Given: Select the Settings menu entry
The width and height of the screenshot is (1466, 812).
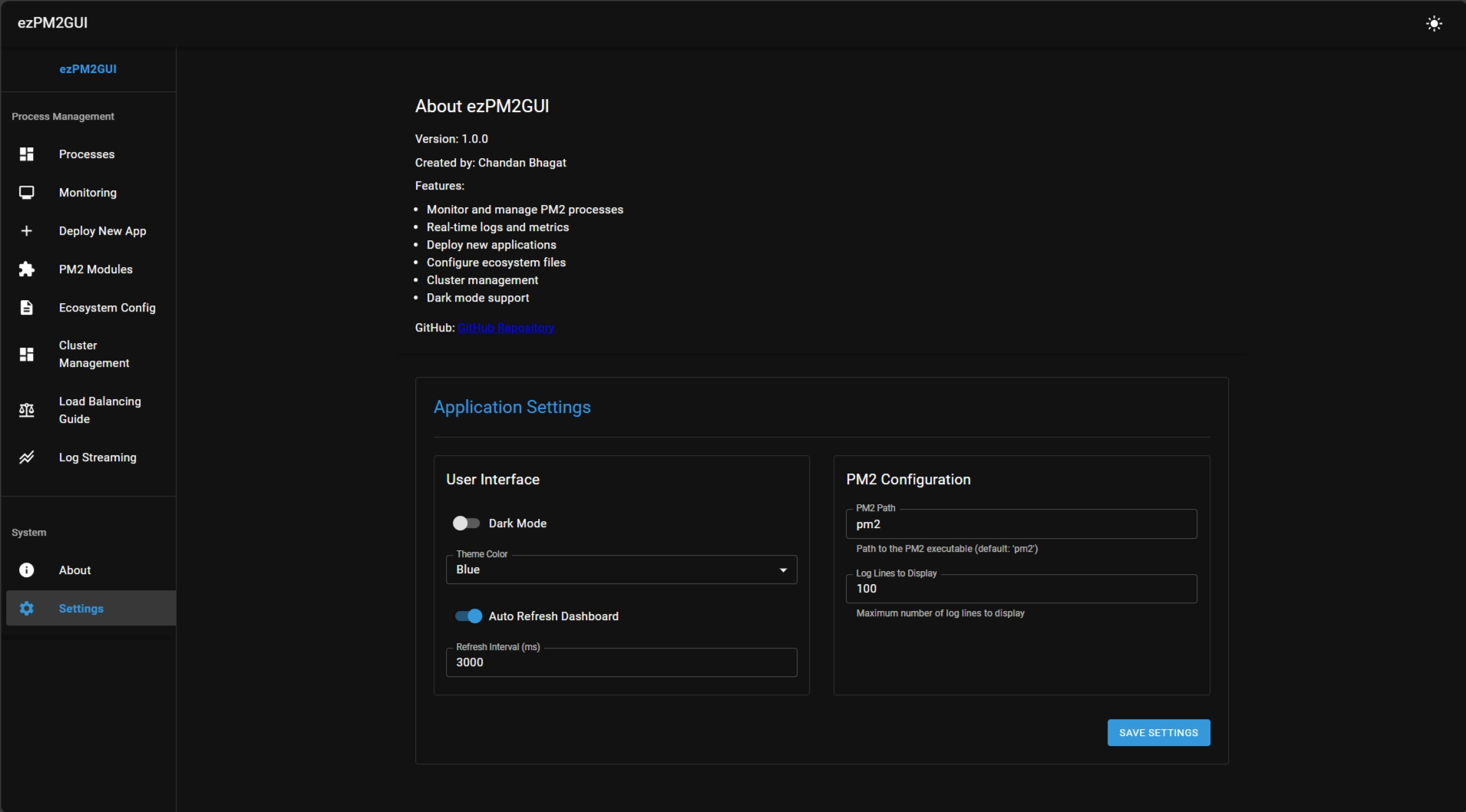Looking at the screenshot, I should click(91, 609).
